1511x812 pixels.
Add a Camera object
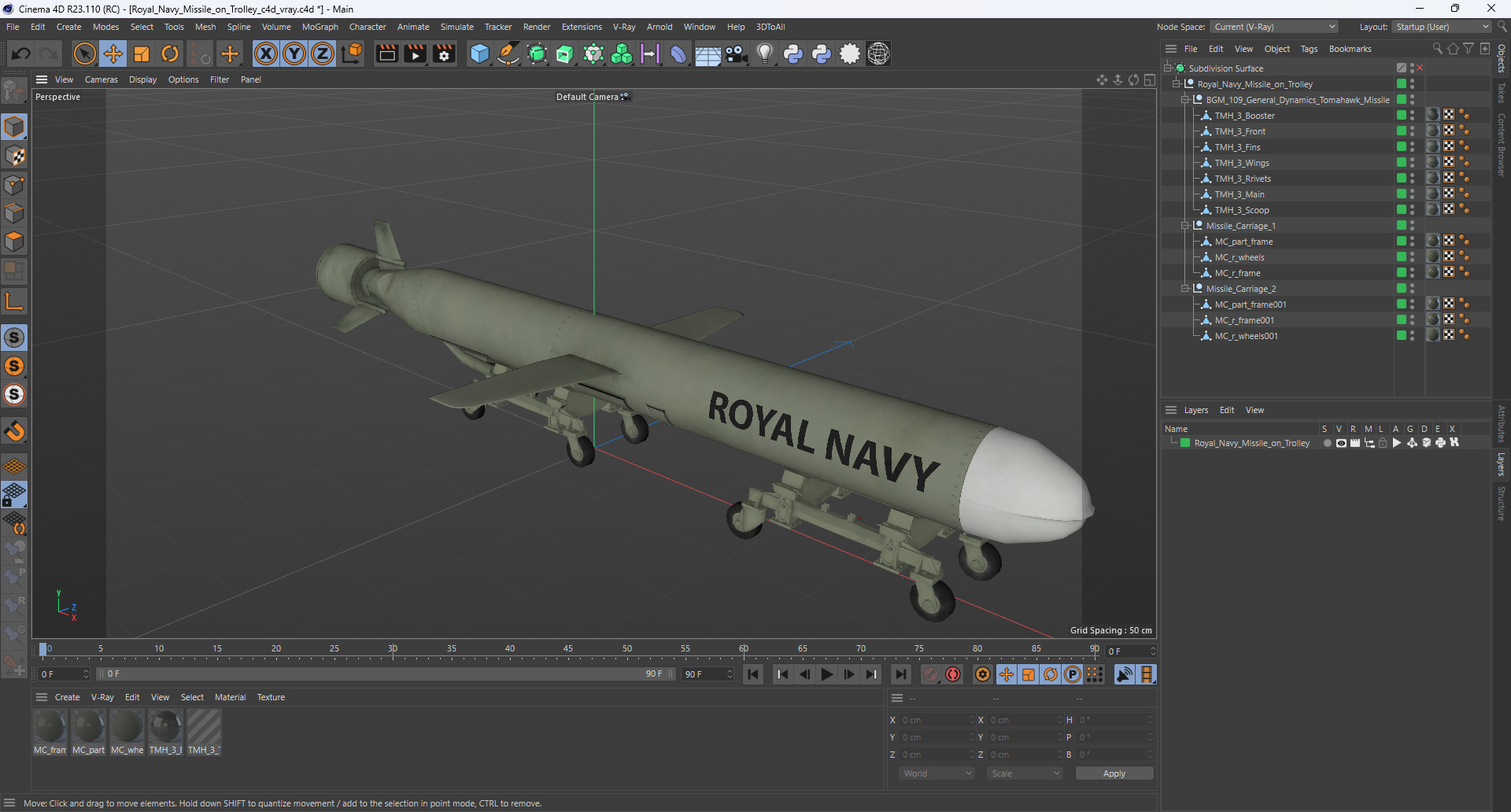point(737,54)
